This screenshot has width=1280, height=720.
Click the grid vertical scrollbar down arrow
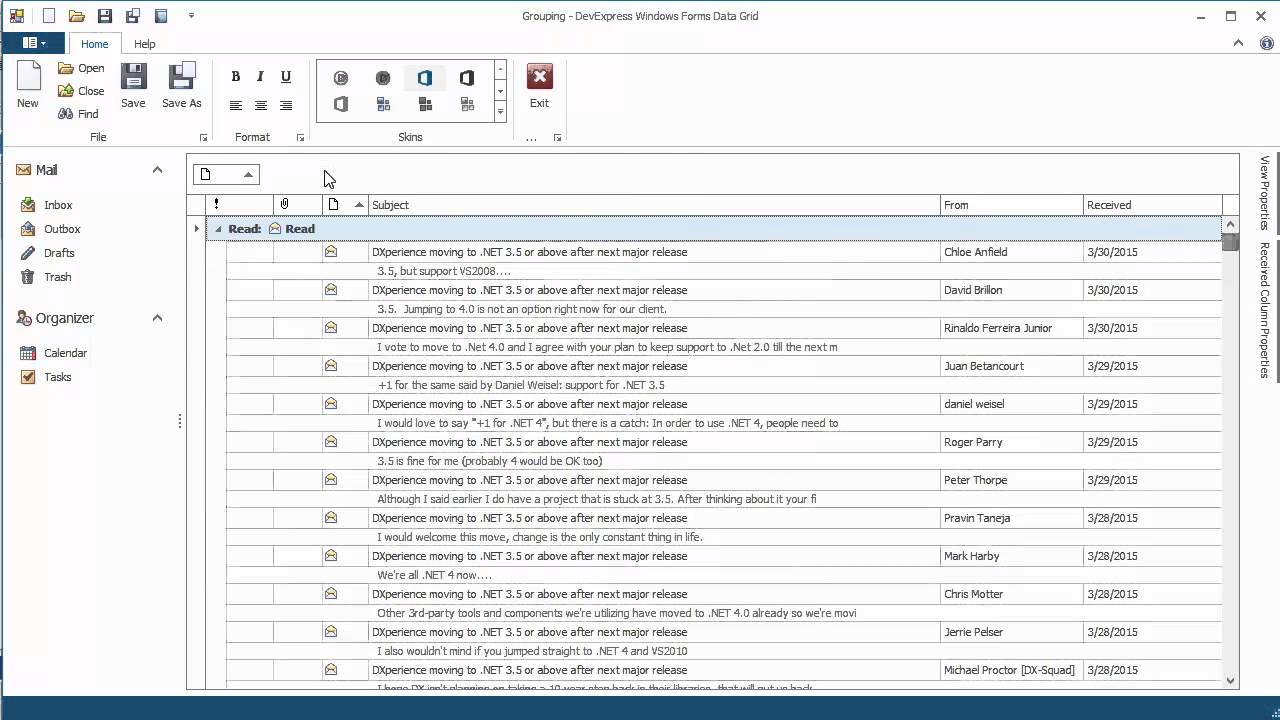pyautogui.click(x=1230, y=680)
